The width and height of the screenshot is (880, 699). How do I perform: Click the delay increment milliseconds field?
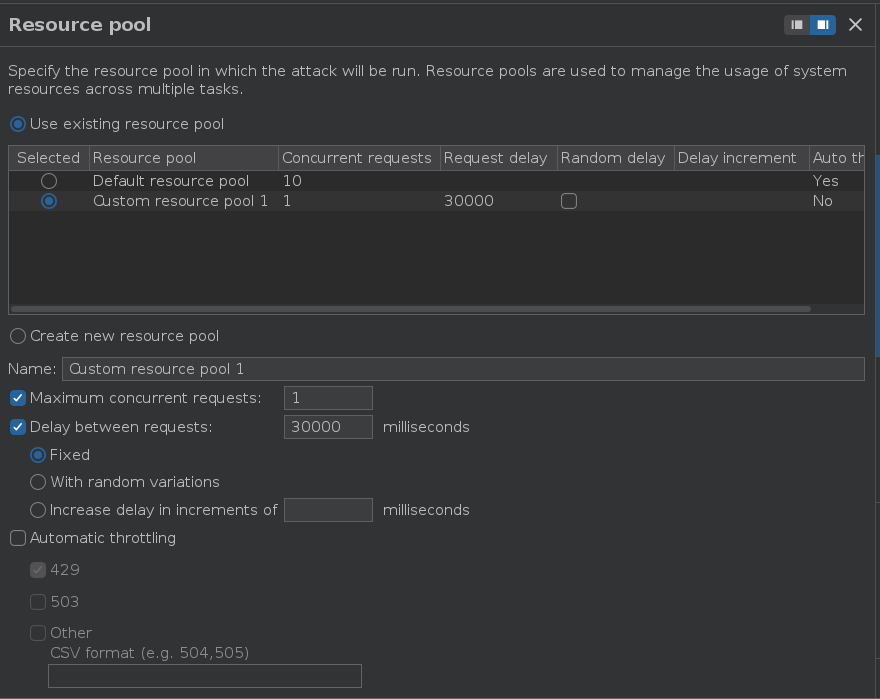tap(328, 510)
